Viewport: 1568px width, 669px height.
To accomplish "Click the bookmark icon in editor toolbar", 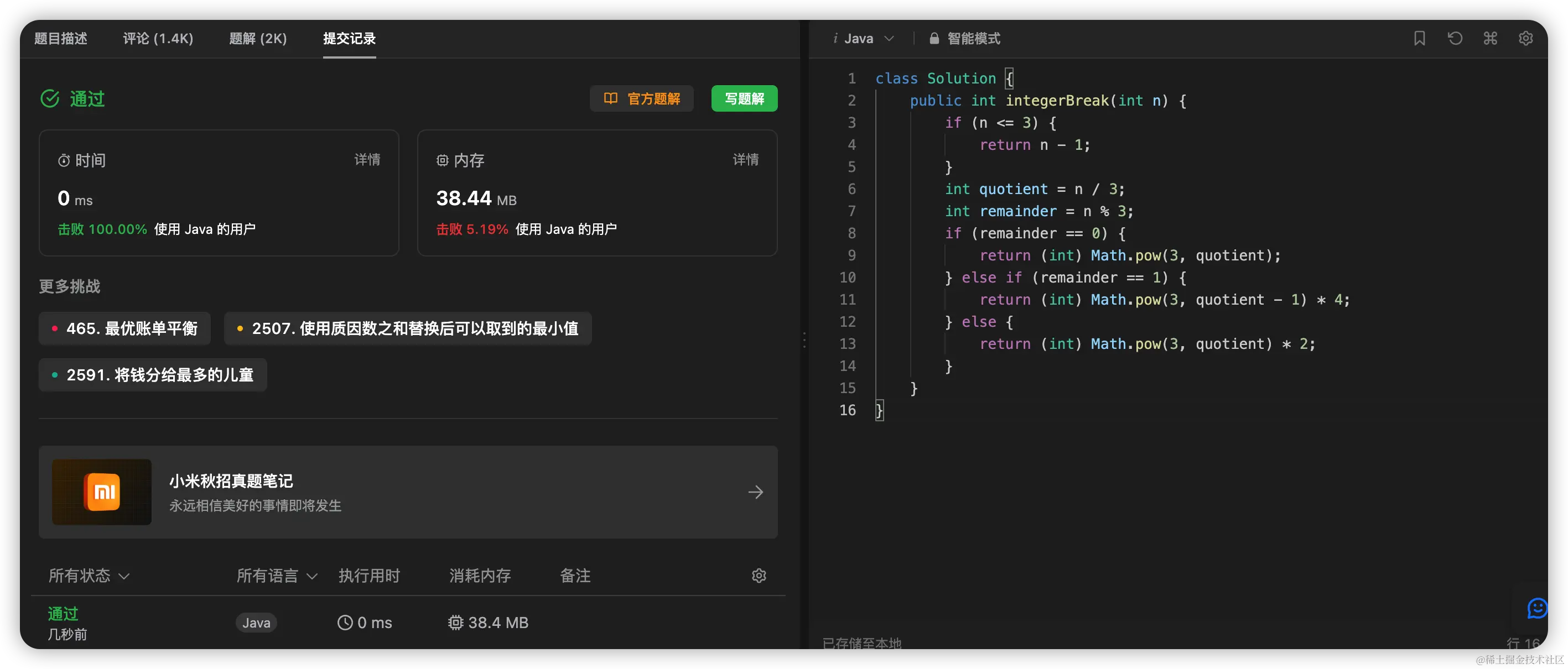I will pyautogui.click(x=1419, y=38).
